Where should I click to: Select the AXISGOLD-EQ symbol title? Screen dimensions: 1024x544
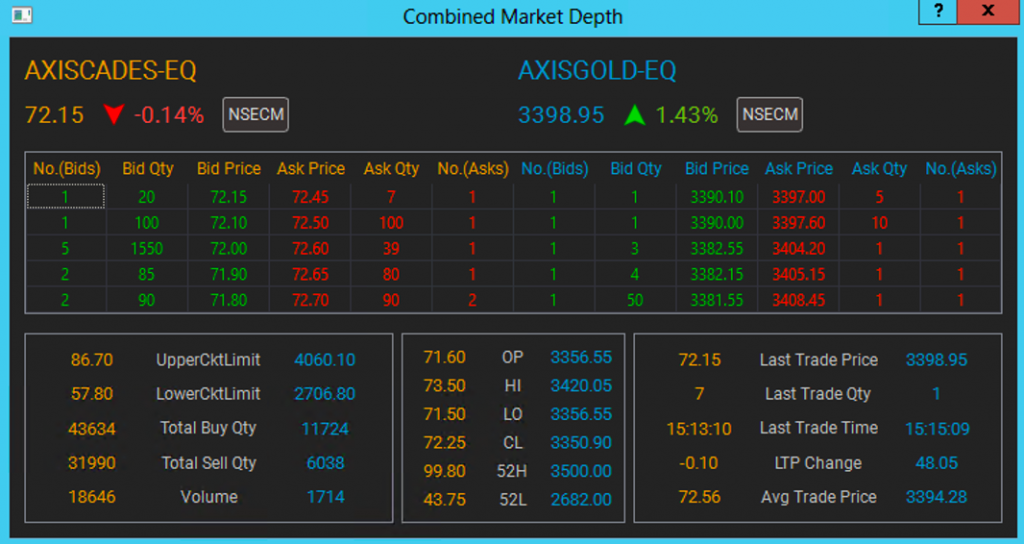coord(597,70)
